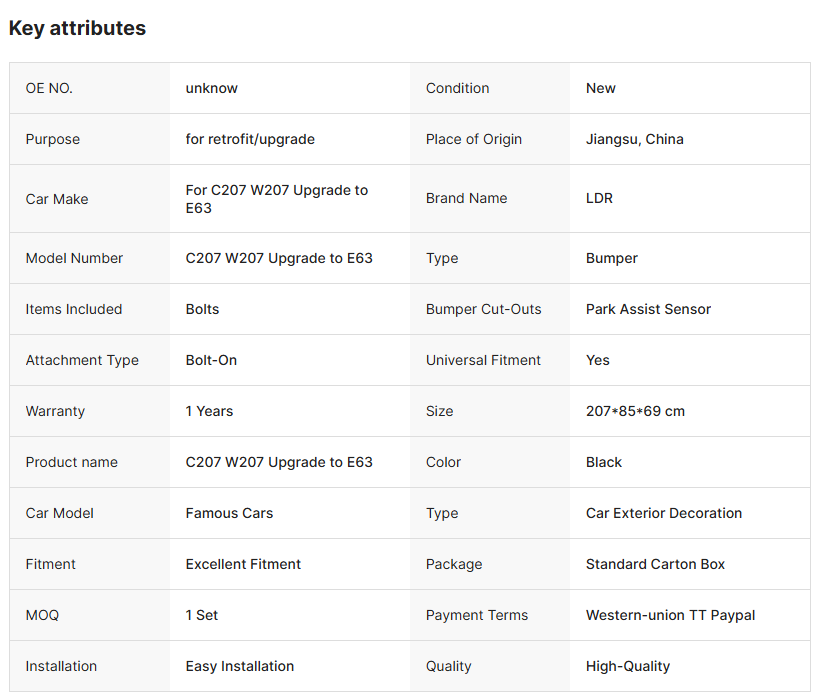Click the "unknow" OE number value
This screenshot has width=816, height=696.
pos(211,88)
